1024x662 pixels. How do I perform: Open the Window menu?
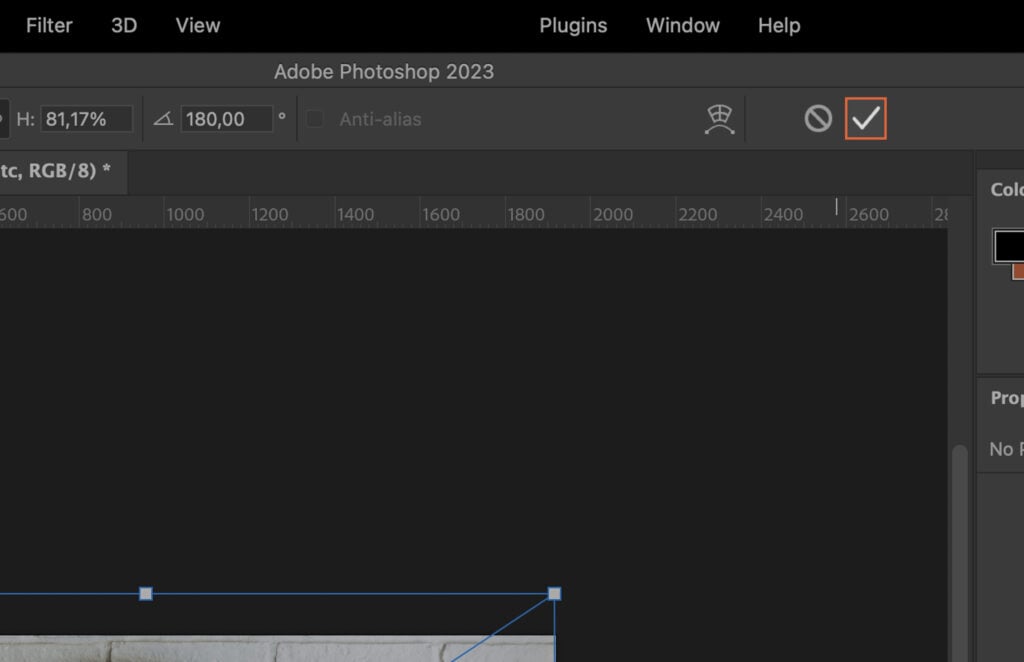click(683, 25)
